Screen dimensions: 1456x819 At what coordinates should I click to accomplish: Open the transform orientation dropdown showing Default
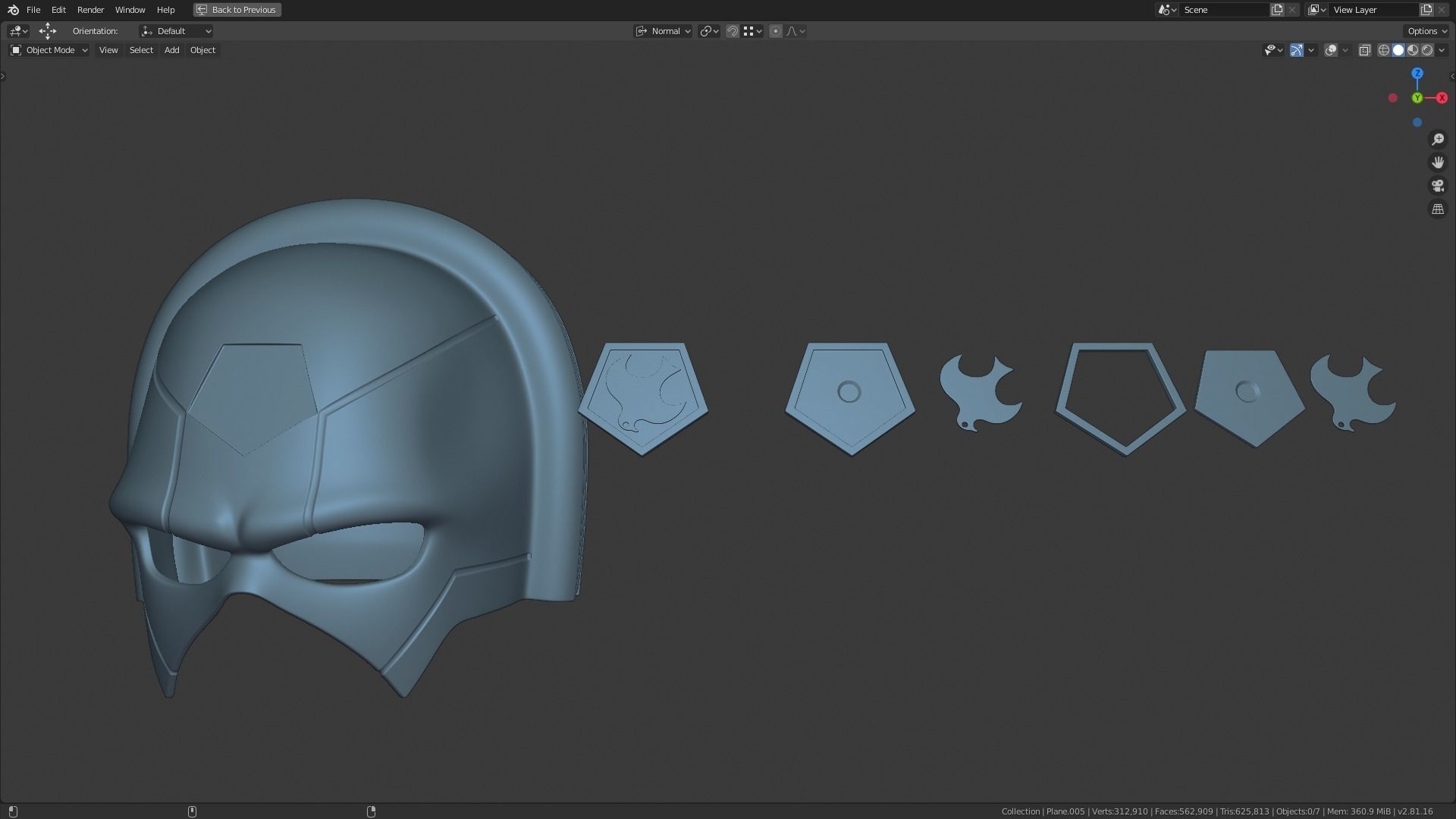click(176, 31)
